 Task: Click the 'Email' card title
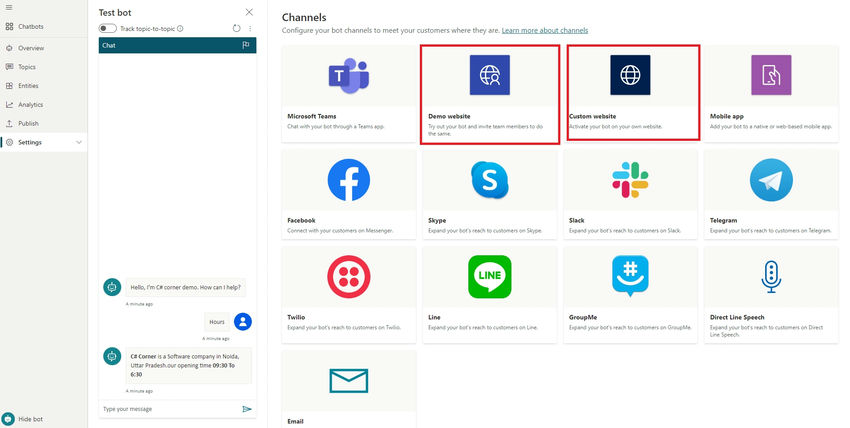[x=295, y=421]
